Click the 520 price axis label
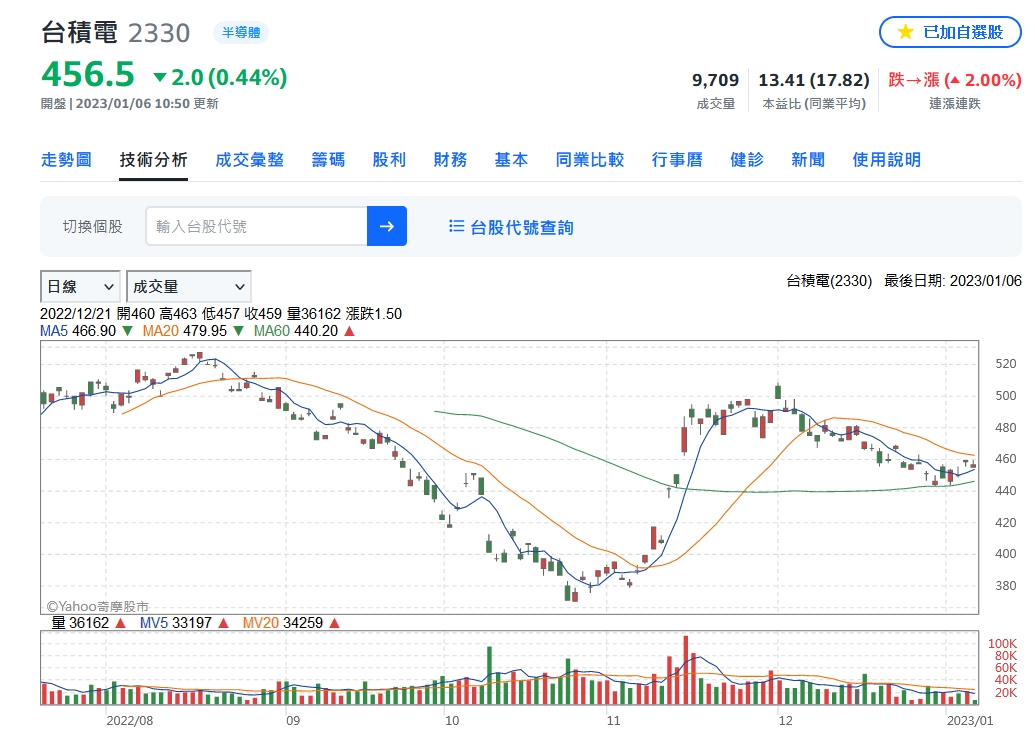The image size is (1035, 744). tap(1005, 364)
